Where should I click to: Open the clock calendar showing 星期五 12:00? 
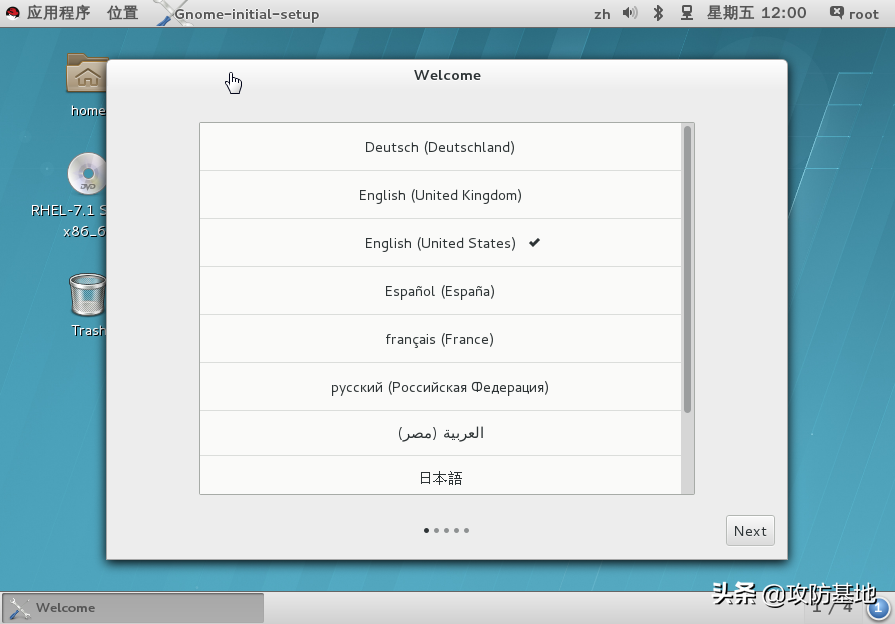pos(756,13)
